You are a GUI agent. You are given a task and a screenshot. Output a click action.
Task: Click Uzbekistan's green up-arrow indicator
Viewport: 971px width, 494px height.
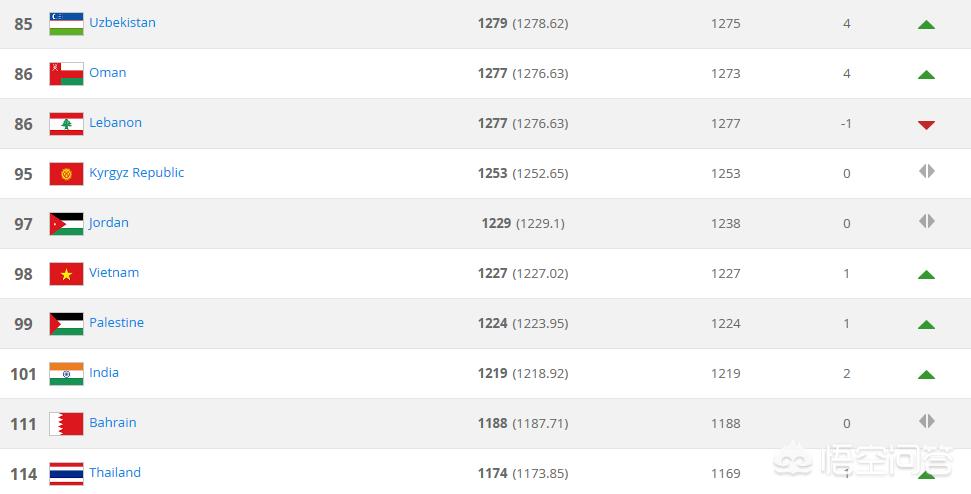[926, 25]
